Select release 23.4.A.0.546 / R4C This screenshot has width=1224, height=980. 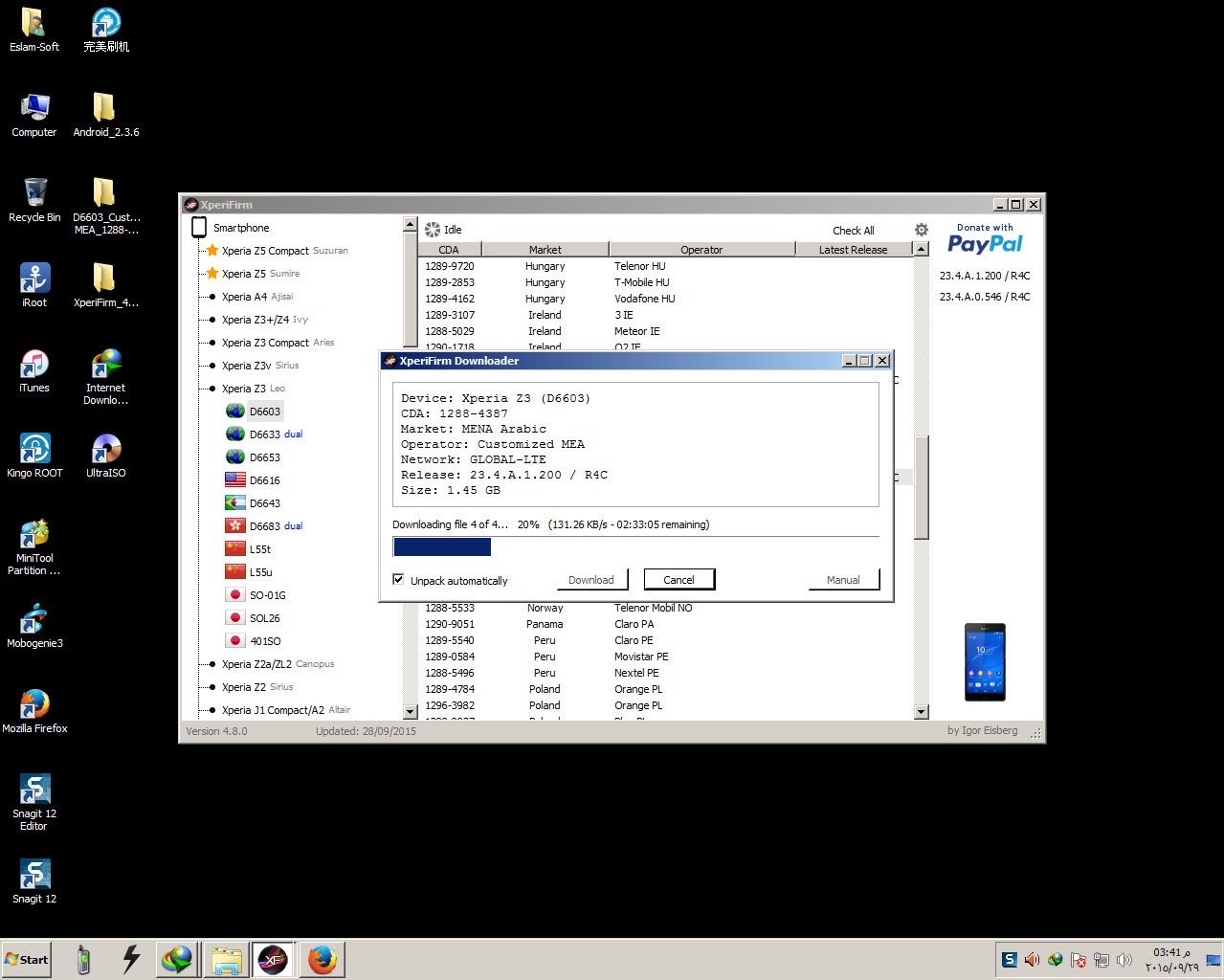(985, 297)
